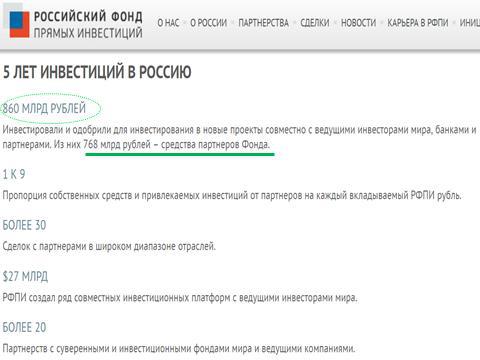The height and width of the screenshot is (360, 480).
Task: Click the '$27 МЛРД' subheading
Action: (x=25, y=276)
